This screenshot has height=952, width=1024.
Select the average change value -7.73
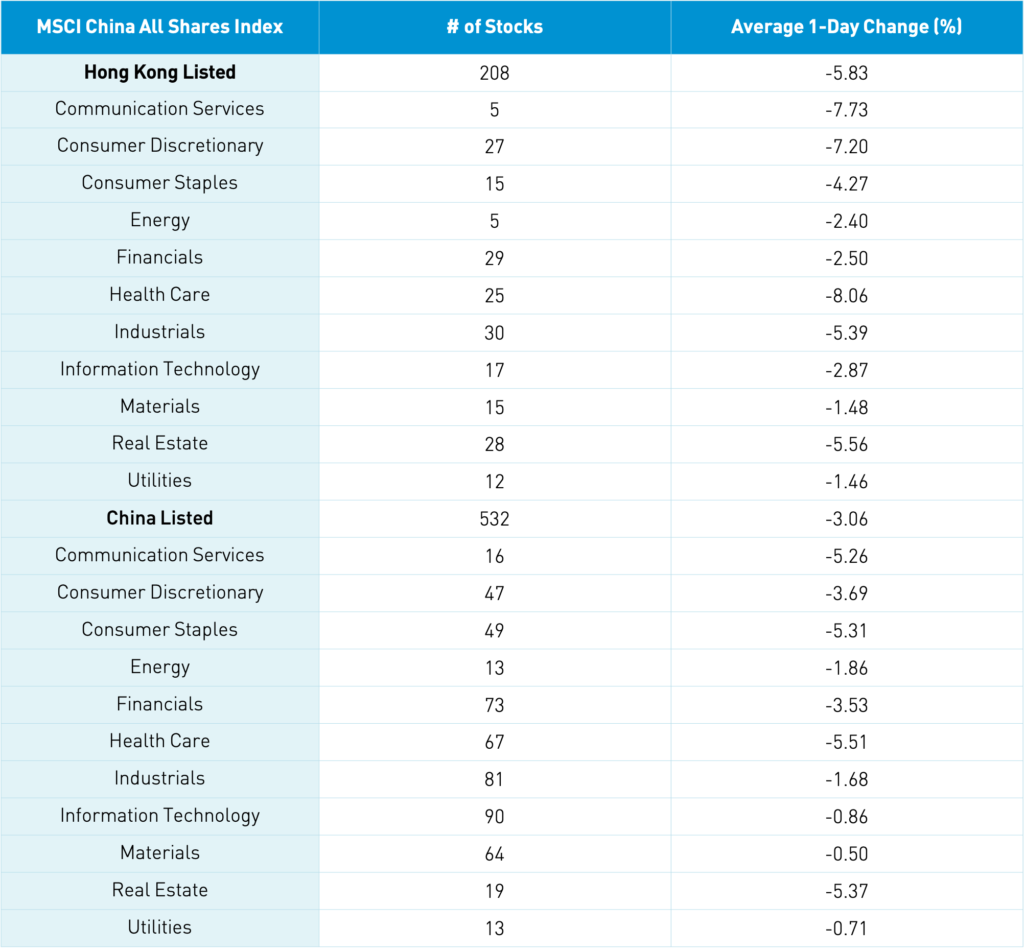click(x=846, y=110)
